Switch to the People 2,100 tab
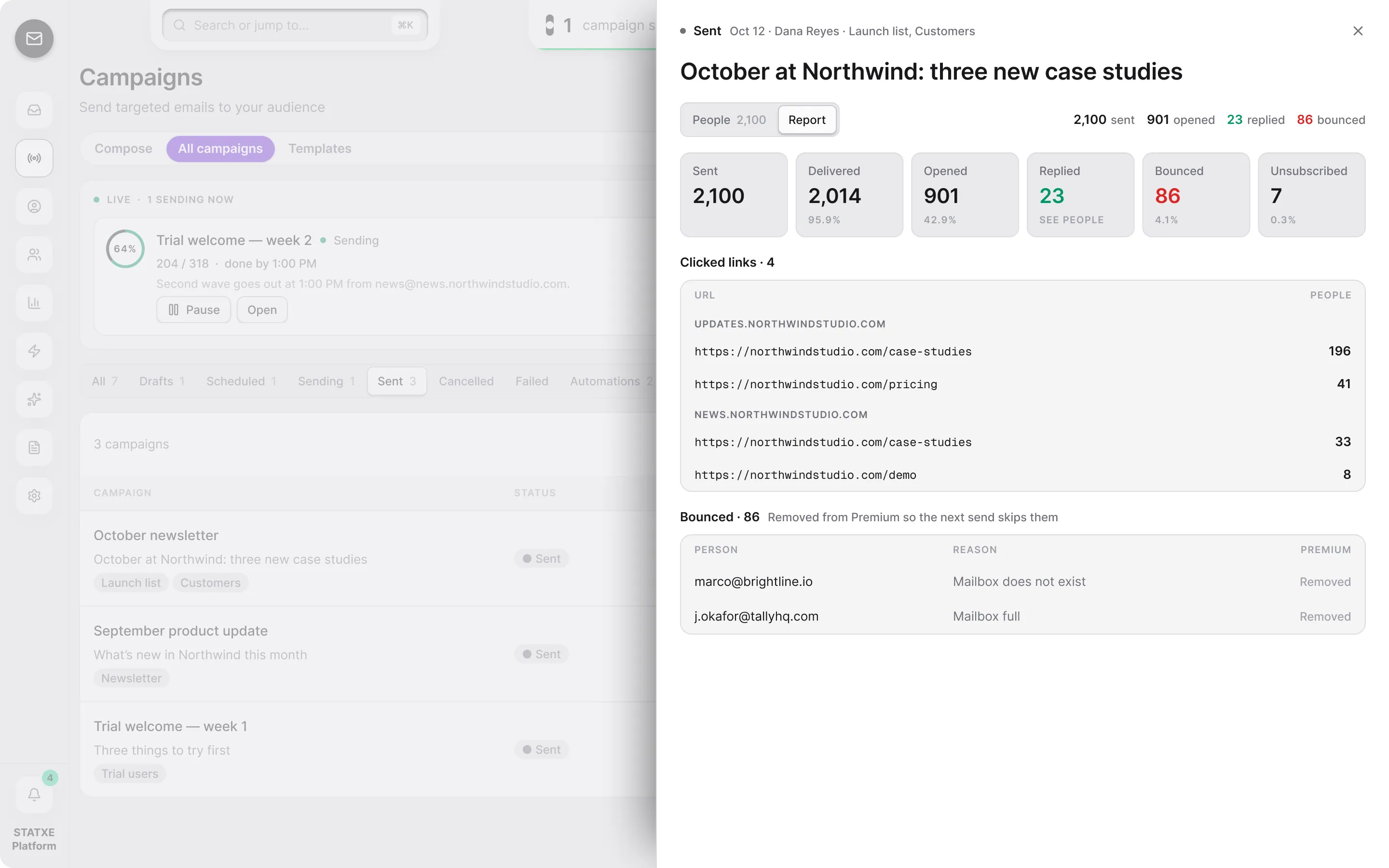The image size is (1389, 868). coord(728,120)
